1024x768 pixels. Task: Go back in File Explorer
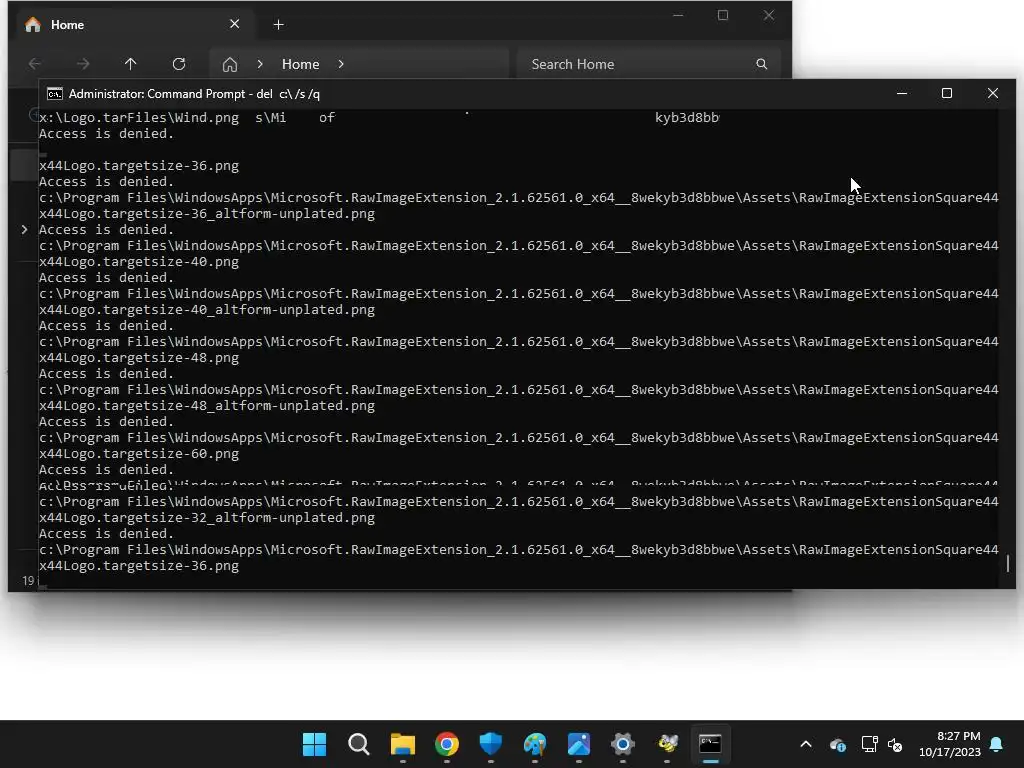click(35, 64)
